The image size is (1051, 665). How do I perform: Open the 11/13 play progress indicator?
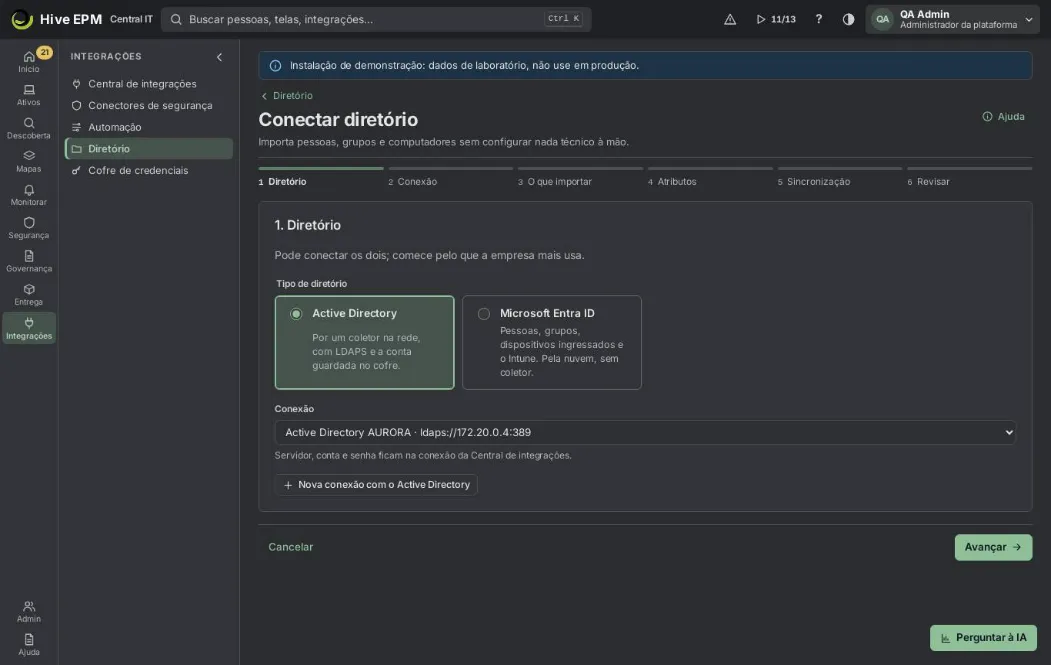(776, 19)
